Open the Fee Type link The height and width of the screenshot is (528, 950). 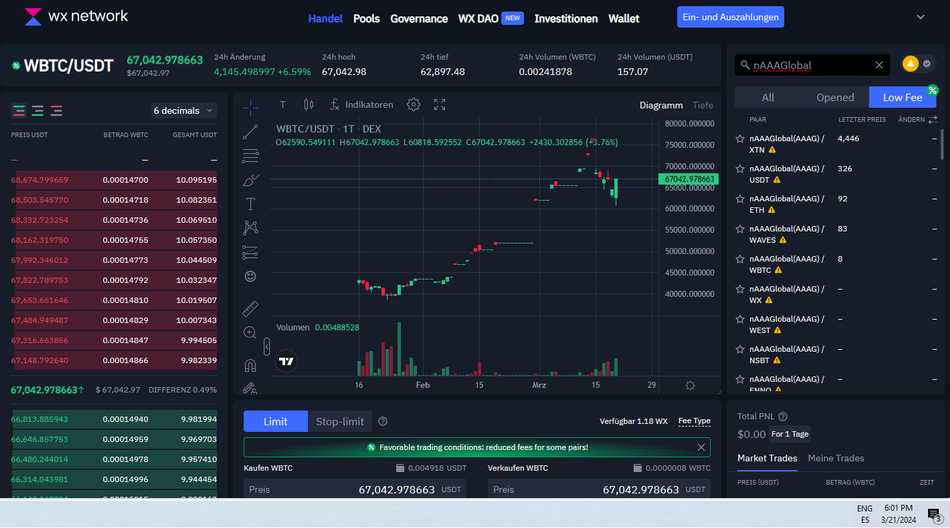pyautogui.click(x=694, y=421)
